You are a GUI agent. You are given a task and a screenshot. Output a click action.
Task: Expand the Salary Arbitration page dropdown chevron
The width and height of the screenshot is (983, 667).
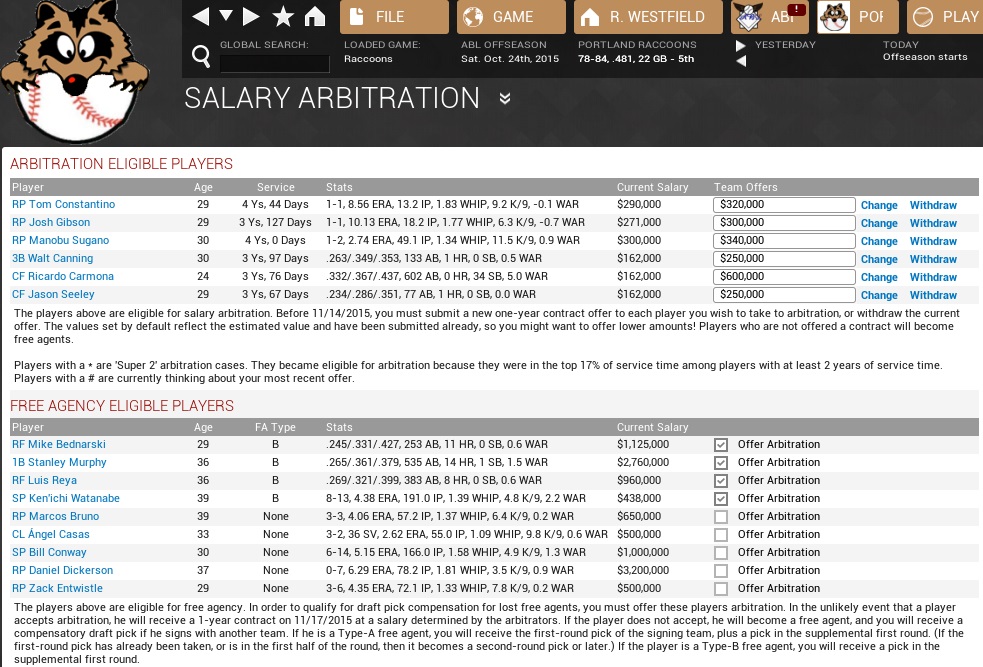pos(505,98)
